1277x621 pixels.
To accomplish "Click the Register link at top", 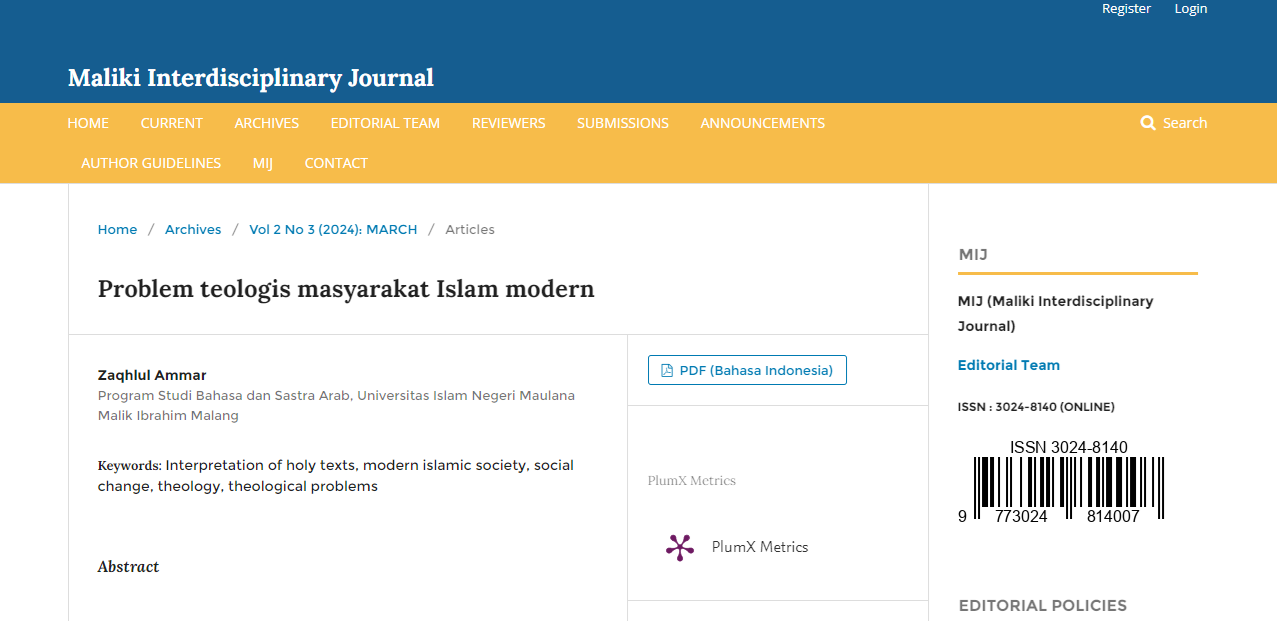I will click(1126, 9).
